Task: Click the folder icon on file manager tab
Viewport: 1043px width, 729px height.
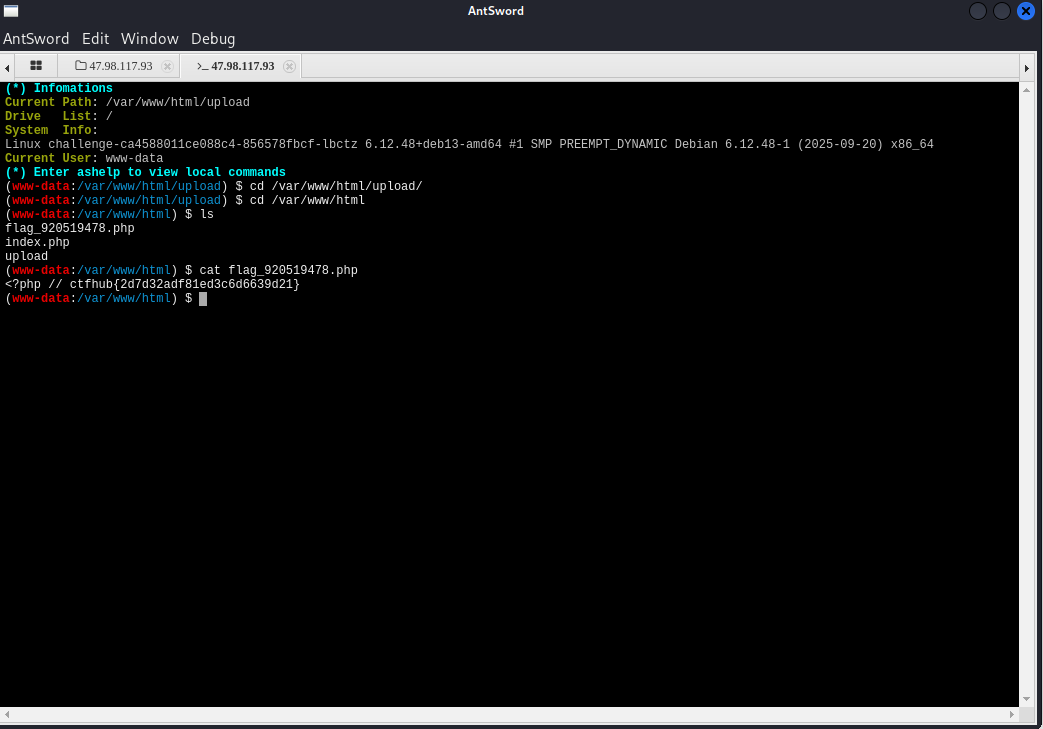Action: 80,65
